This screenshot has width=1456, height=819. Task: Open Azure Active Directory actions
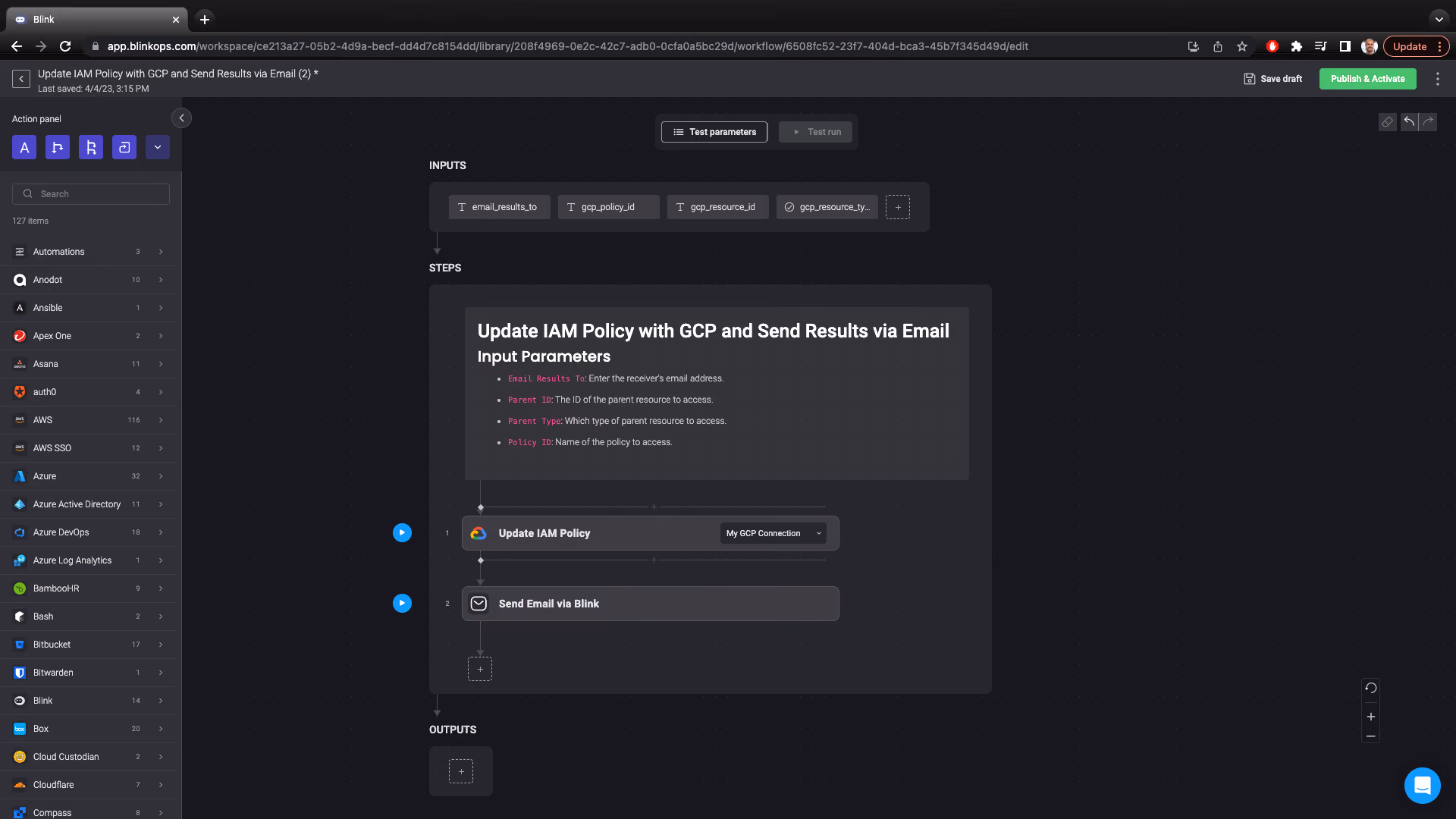click(x=88, y=504)
